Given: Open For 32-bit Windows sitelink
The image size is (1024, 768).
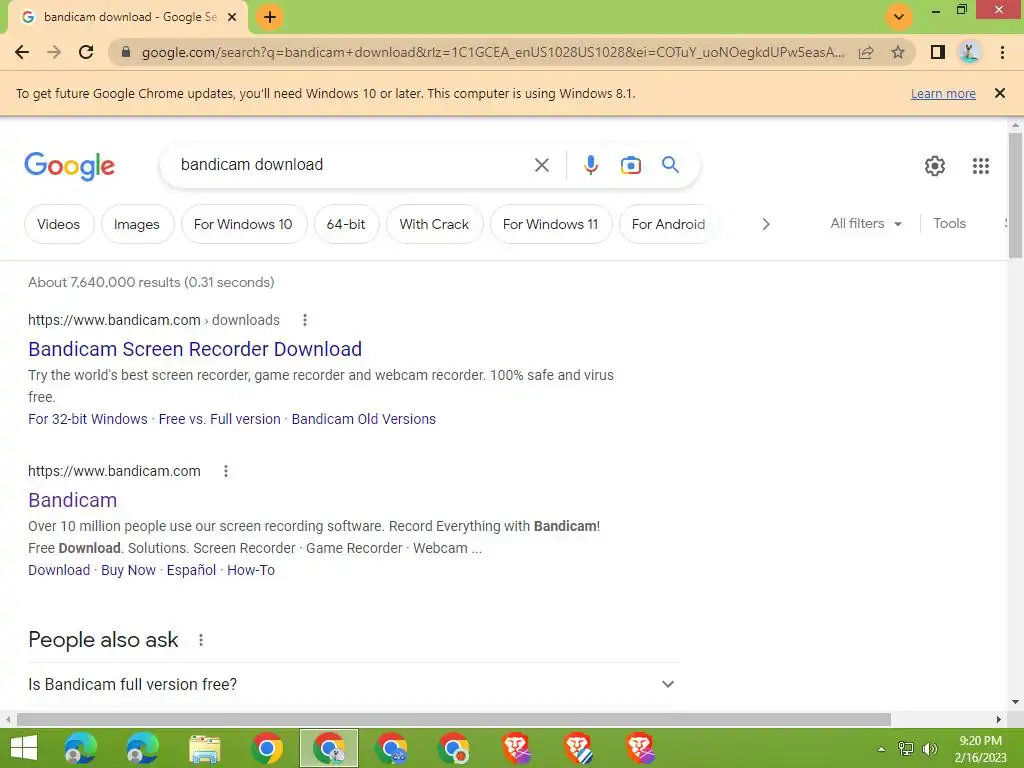Looking at the screenshot, I should (x=88, y=419).
